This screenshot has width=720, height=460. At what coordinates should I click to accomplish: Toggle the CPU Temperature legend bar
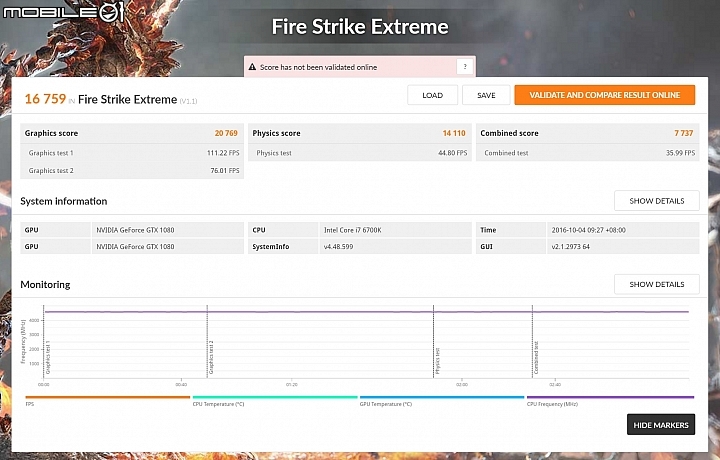pos(275,397)
